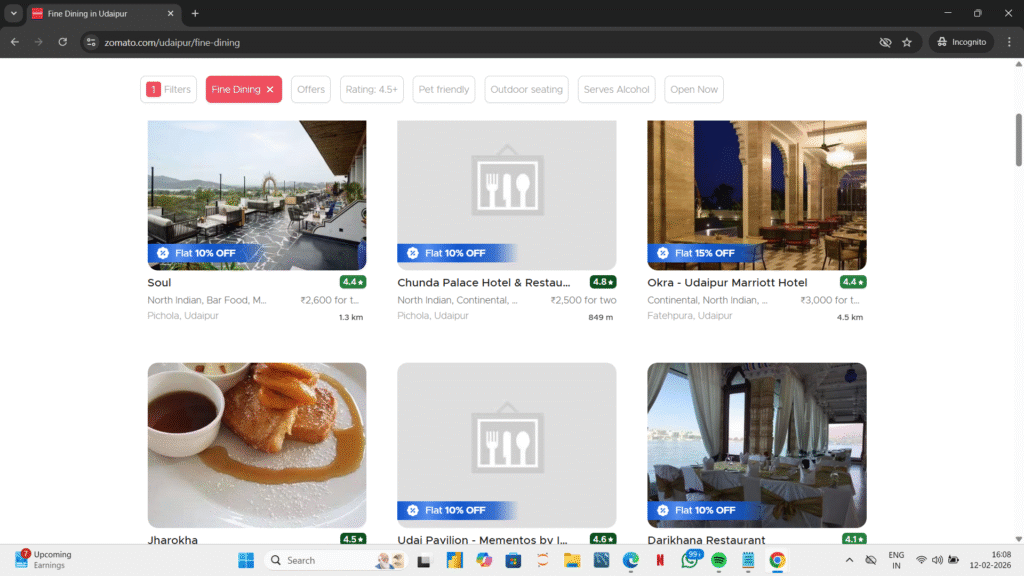Reload the page with refresh icon
1024x576 pixels.
(62, 42)
